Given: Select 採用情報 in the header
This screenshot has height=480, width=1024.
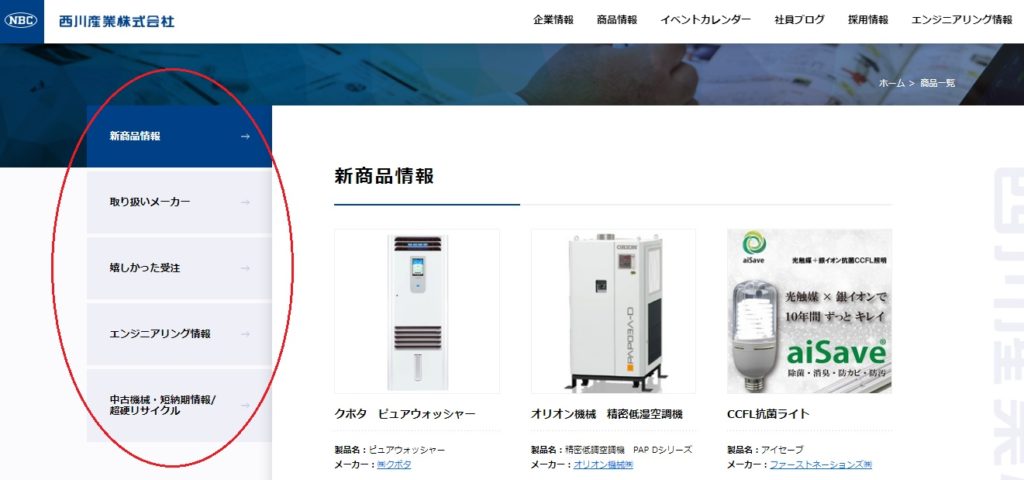Looking at the screenshot, I should click(868, 20).
